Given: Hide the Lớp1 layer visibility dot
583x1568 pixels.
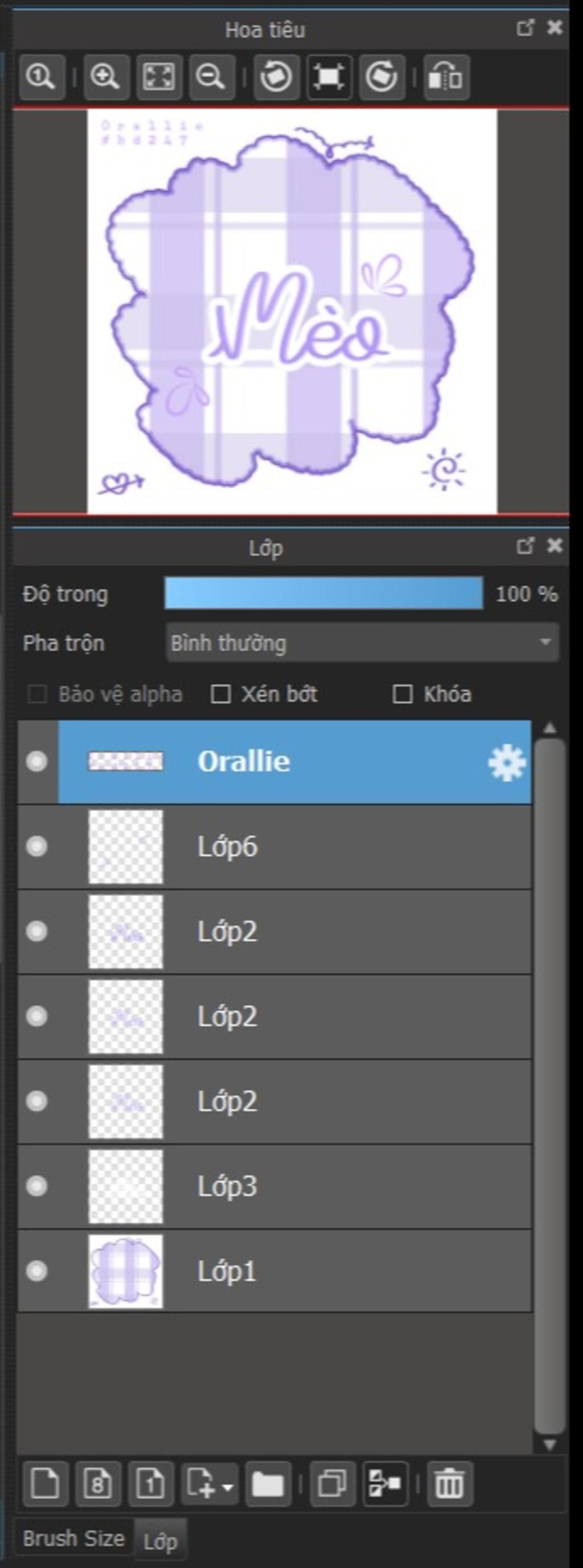Looking at the screenshot, I should [37, 1271].
